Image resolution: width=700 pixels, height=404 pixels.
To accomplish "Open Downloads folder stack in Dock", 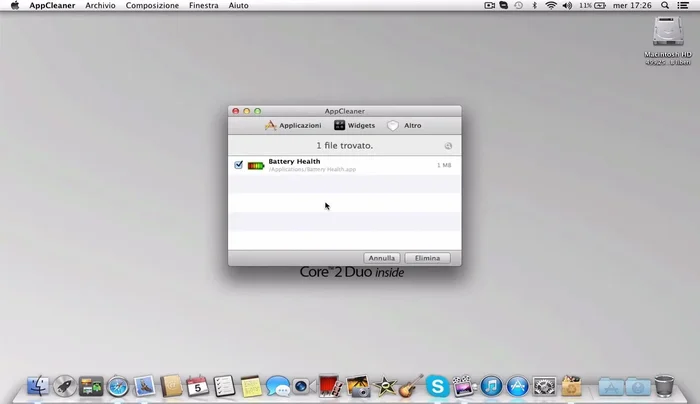I will pos(638,387).
